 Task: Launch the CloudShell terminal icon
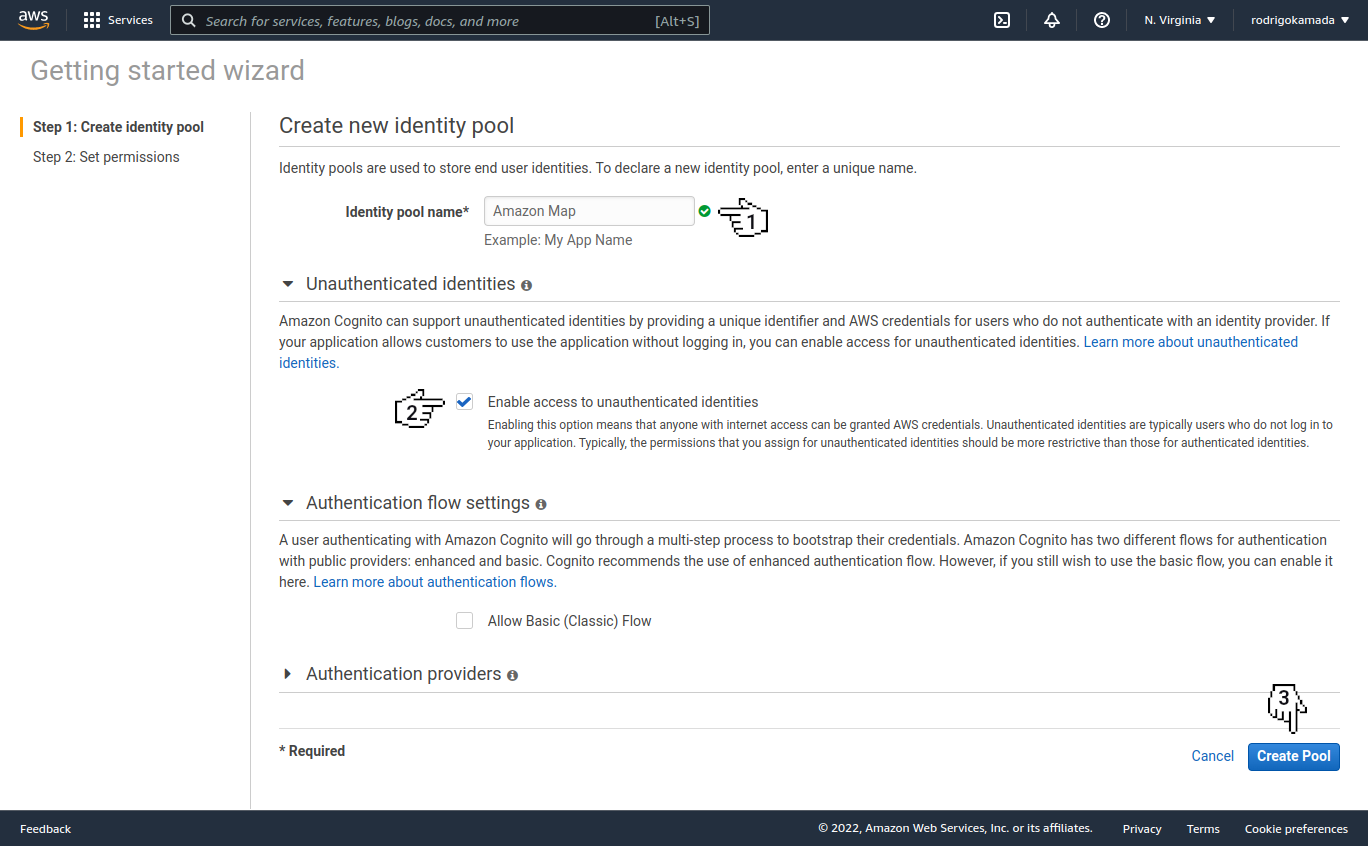(x=1002, y=20)
